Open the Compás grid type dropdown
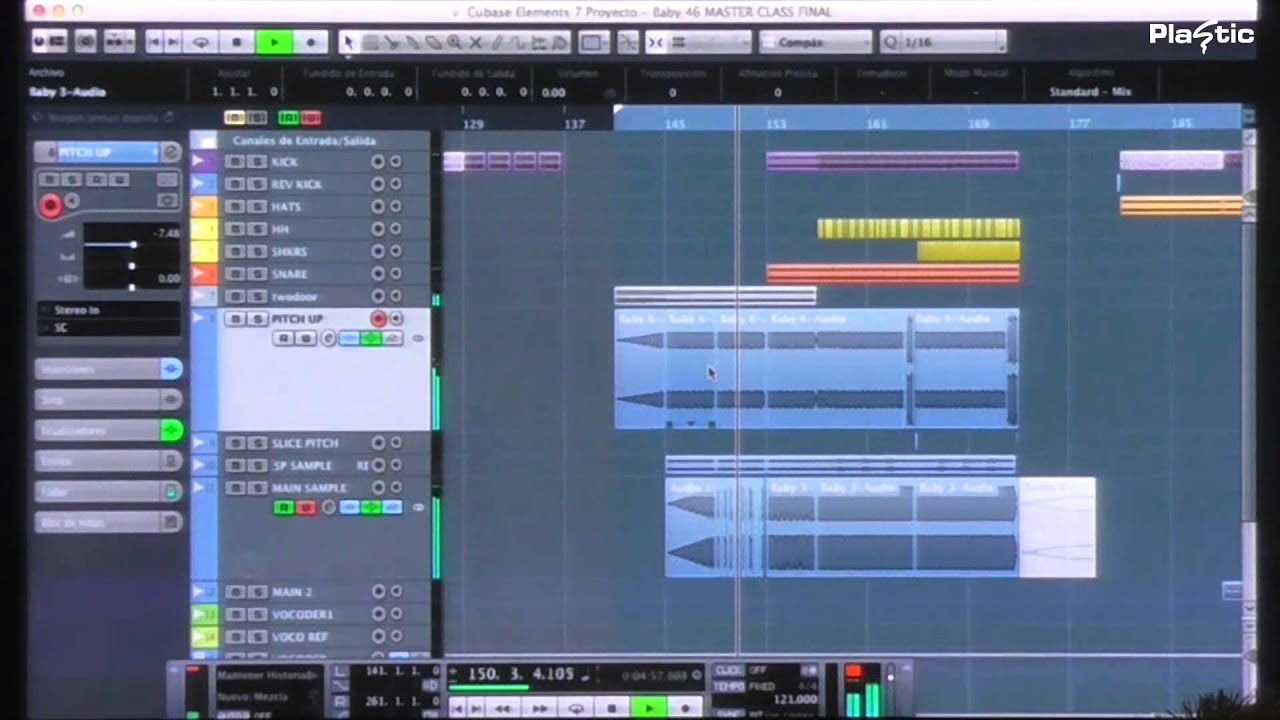Image resolution: width=1280 pixels, height=720 pixels. click(x=815, y=43)
